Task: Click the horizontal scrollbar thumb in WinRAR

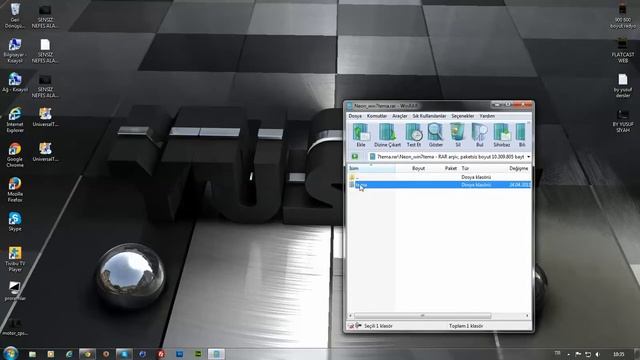Action: tap(422, 316)
